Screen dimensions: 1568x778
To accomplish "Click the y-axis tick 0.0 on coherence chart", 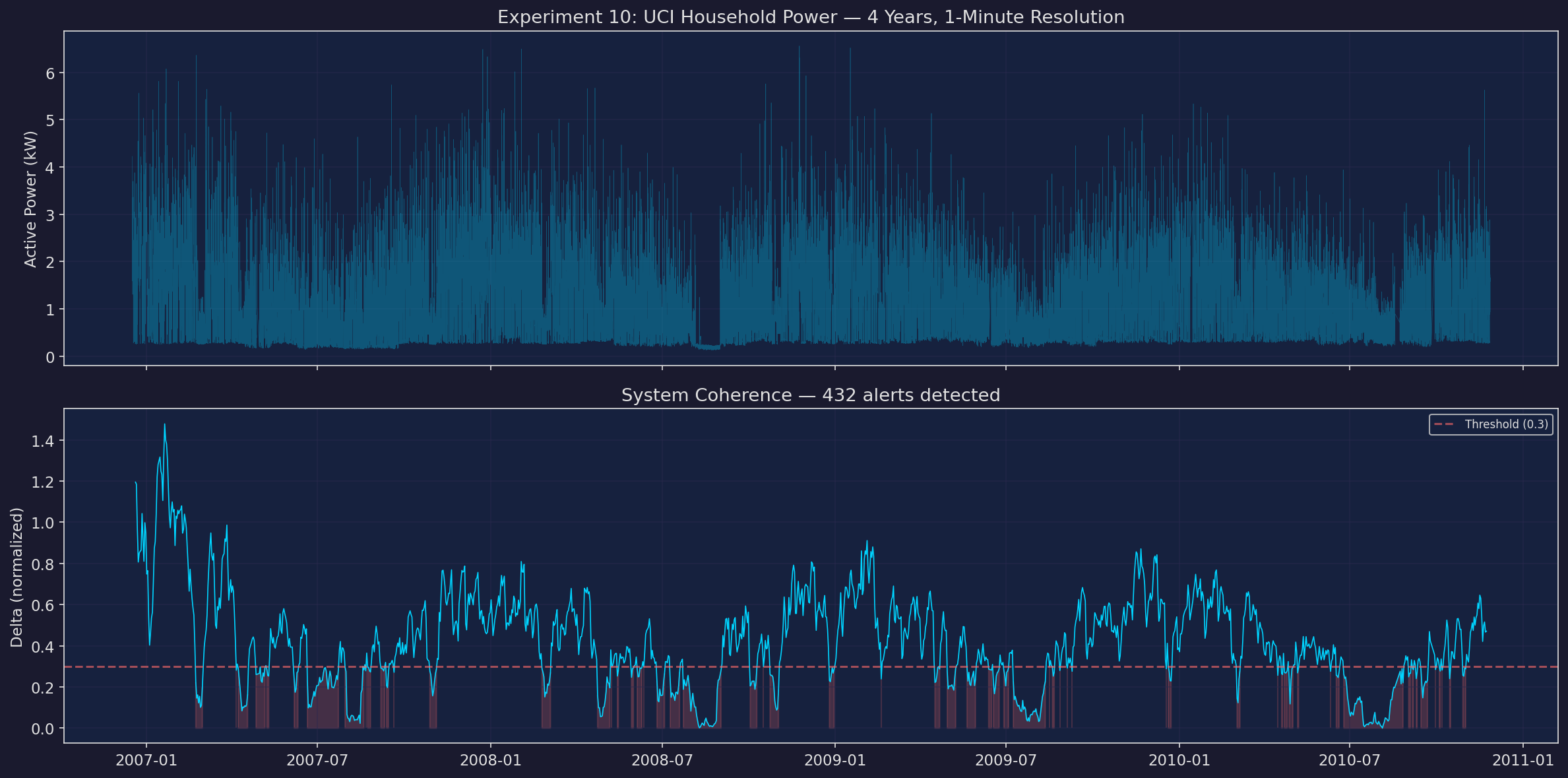I will (x=44, y=729).
